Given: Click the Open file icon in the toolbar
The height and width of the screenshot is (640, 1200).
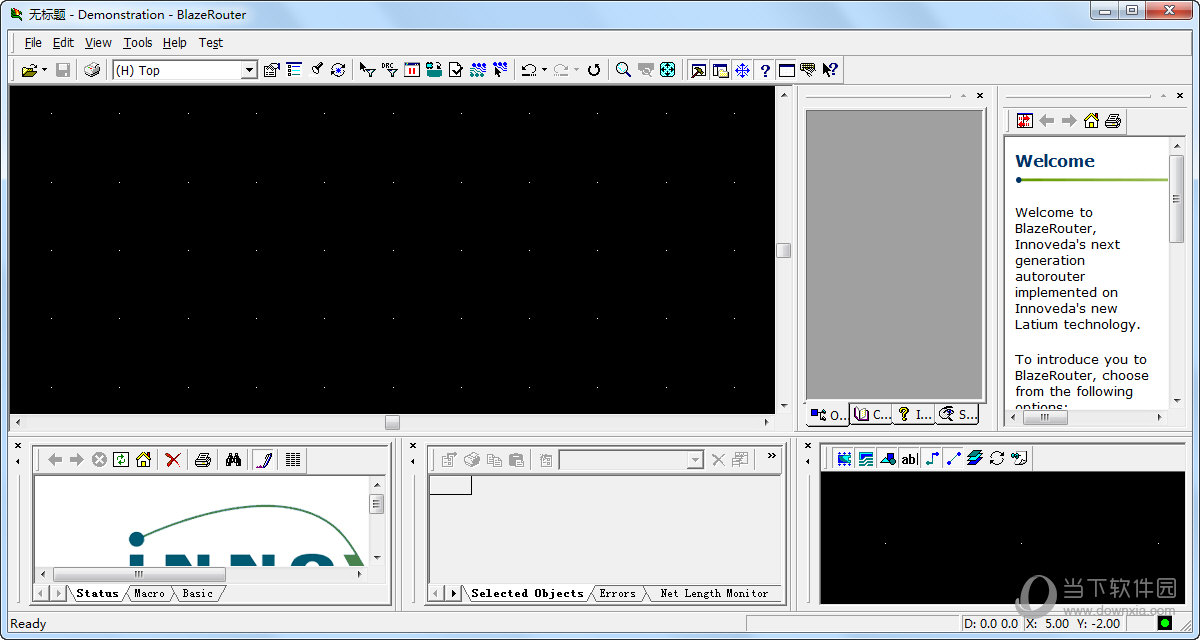Looking at the screenshot, I should coord(30,70).
